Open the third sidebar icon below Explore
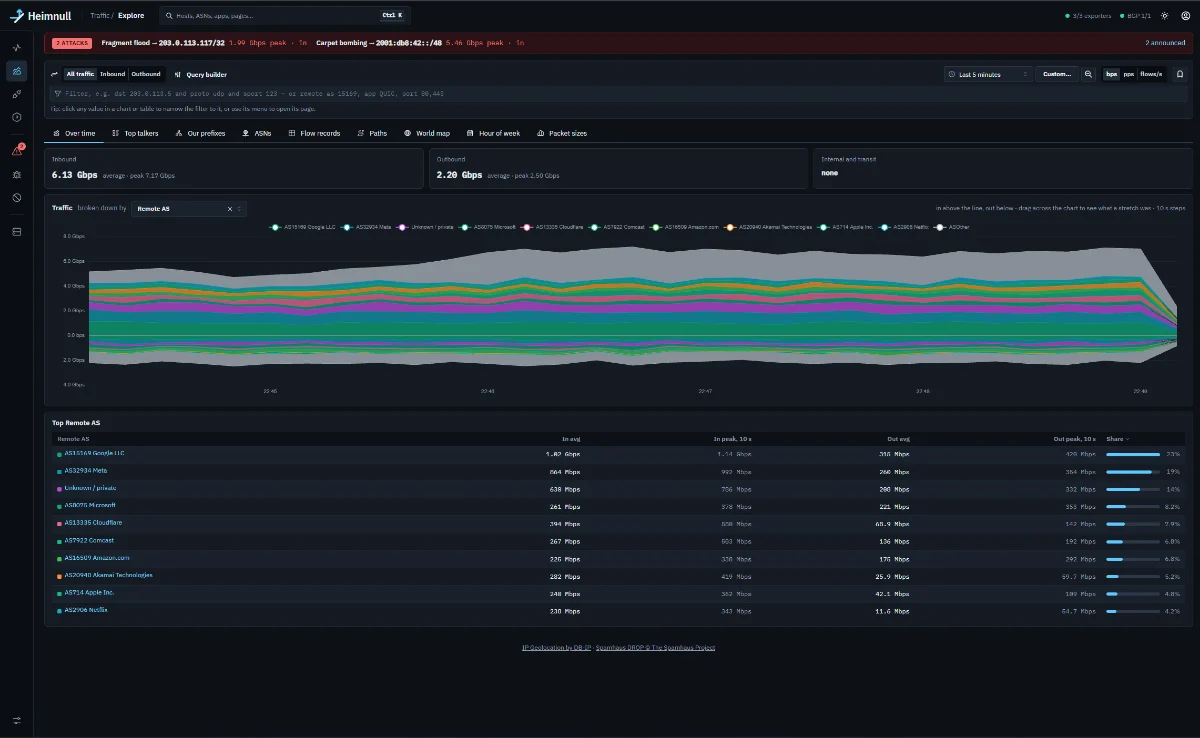The image size is (1200, 738). point(16,94)
